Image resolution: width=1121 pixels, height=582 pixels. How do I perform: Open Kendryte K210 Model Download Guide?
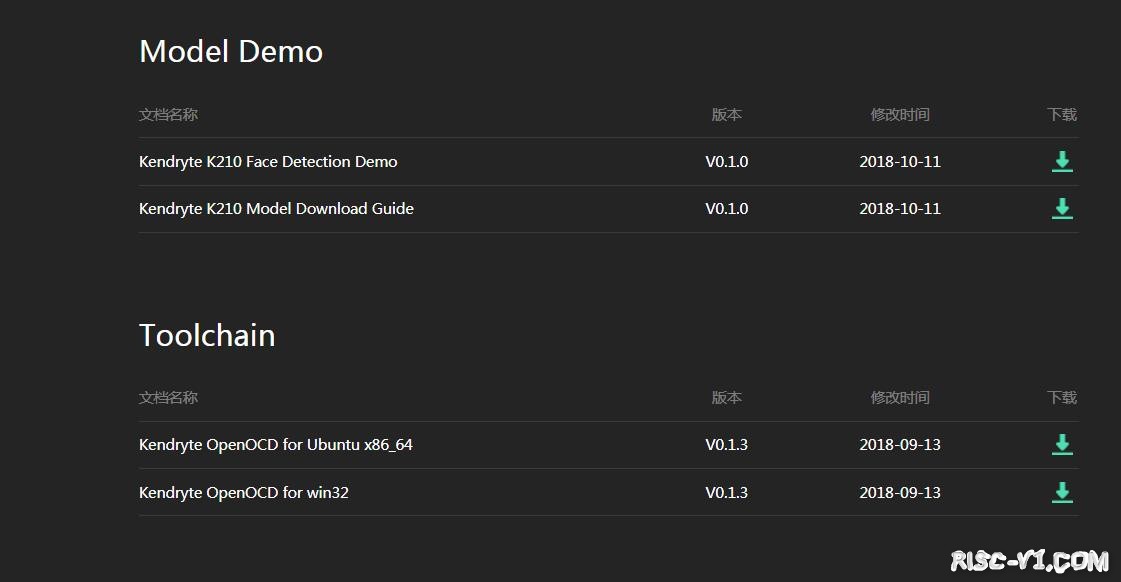(276, 208)
